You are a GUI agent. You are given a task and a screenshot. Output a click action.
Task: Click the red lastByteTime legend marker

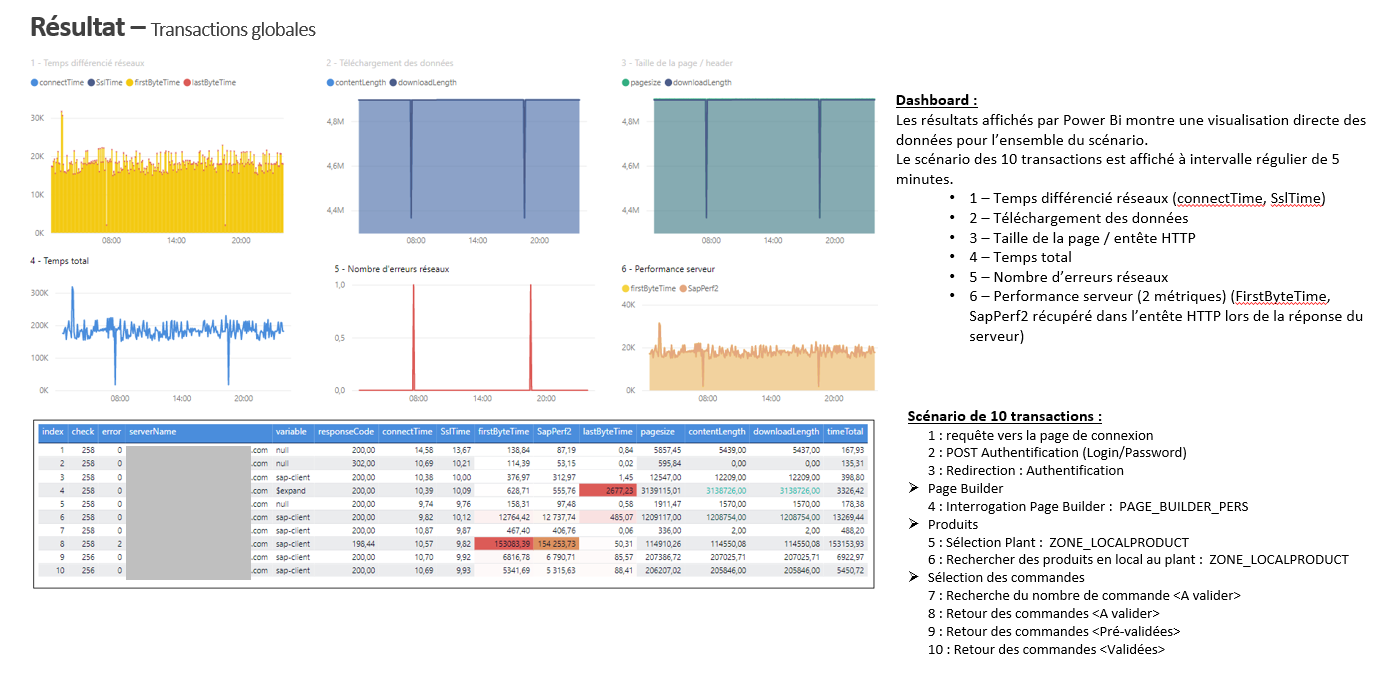[186, 84]
